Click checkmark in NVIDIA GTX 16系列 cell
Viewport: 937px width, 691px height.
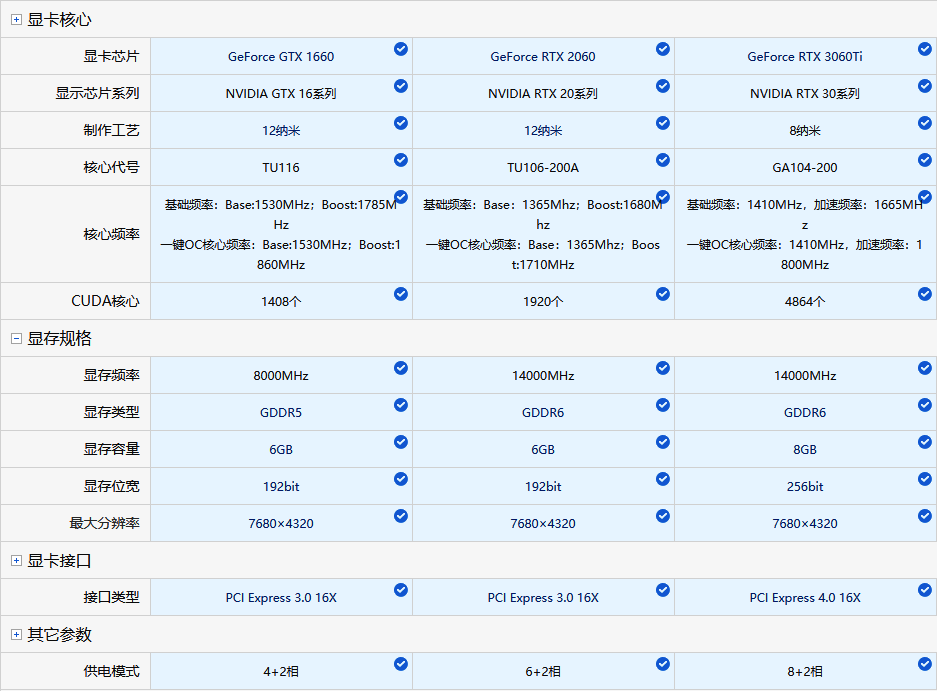(401, 86)
